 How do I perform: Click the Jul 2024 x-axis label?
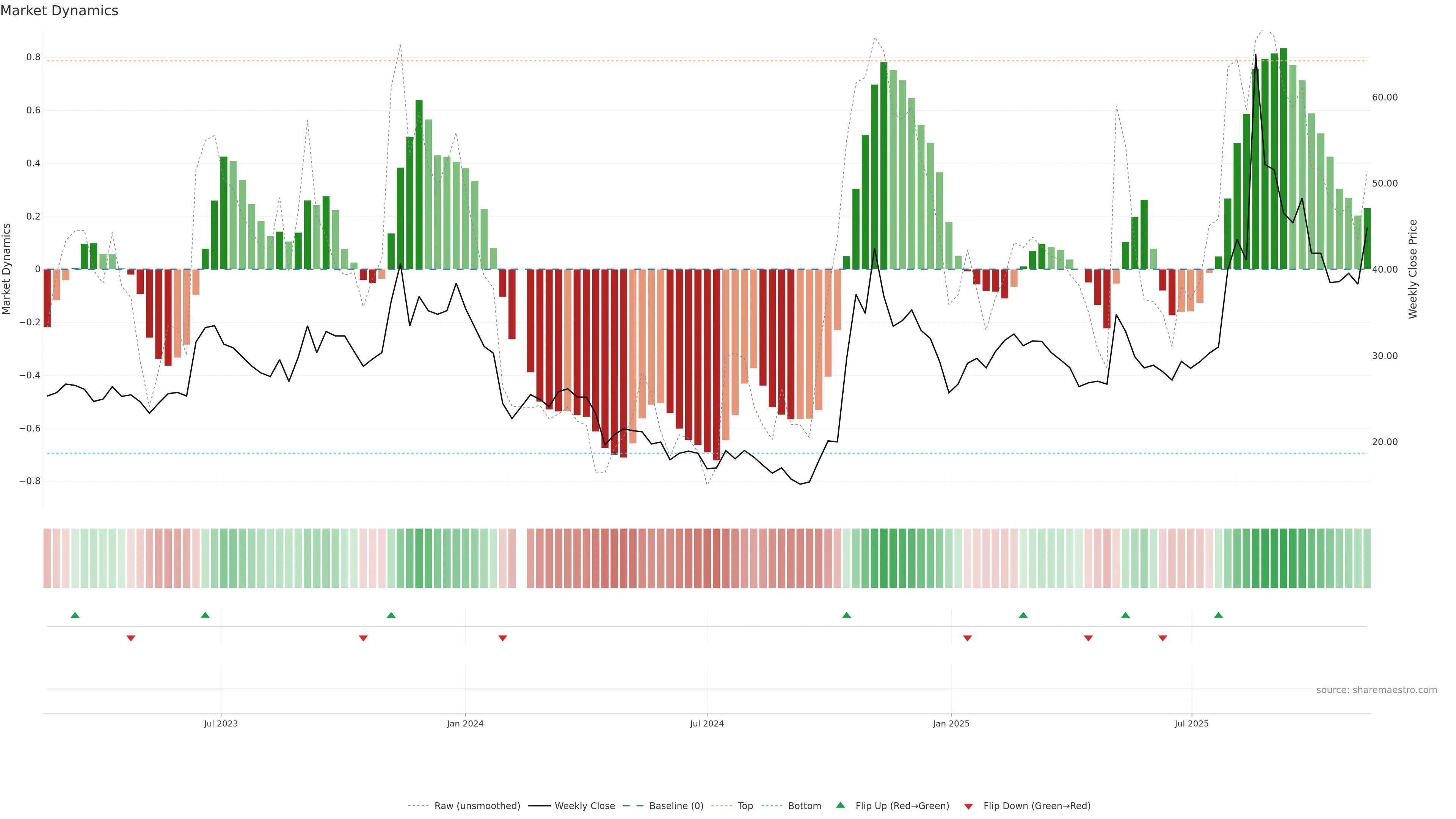[706, 723]
